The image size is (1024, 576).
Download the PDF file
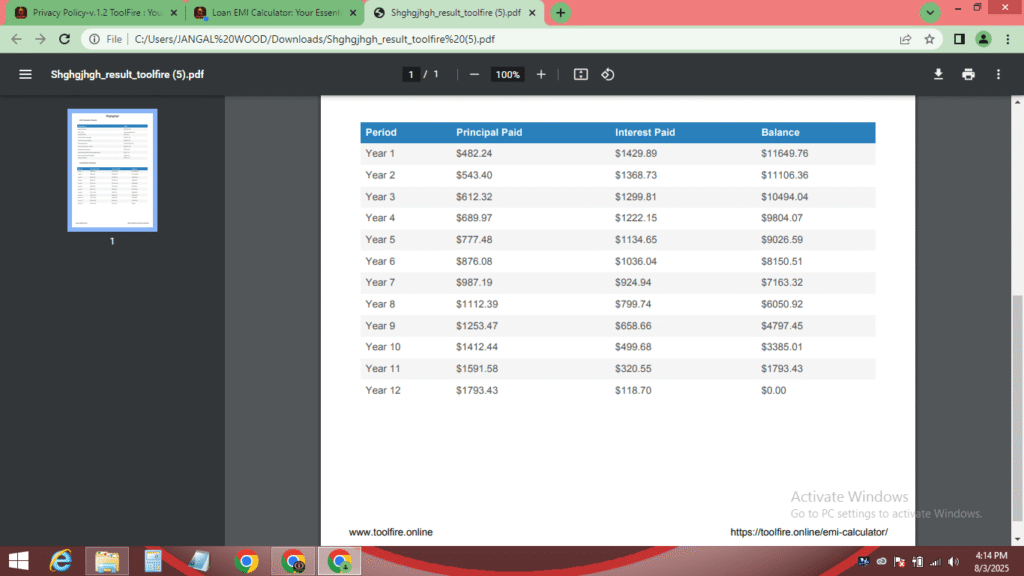pyautogui.click(x=938, y=74)
